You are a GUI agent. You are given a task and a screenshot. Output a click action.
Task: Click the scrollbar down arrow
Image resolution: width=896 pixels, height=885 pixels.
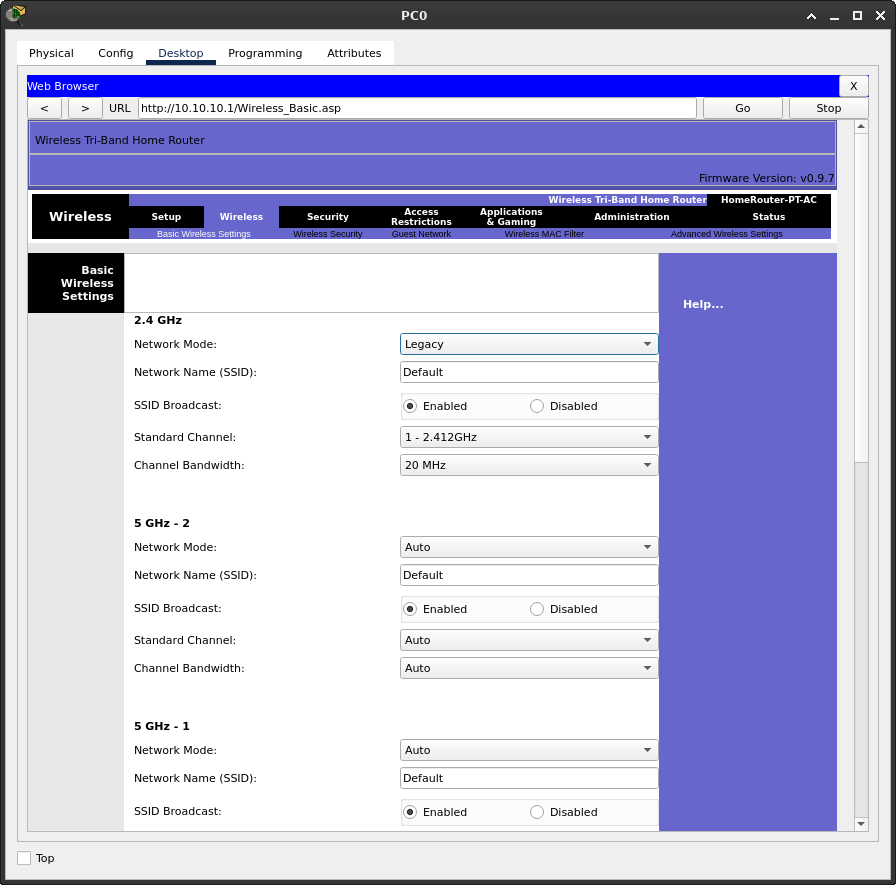click(x=861, y=824)
